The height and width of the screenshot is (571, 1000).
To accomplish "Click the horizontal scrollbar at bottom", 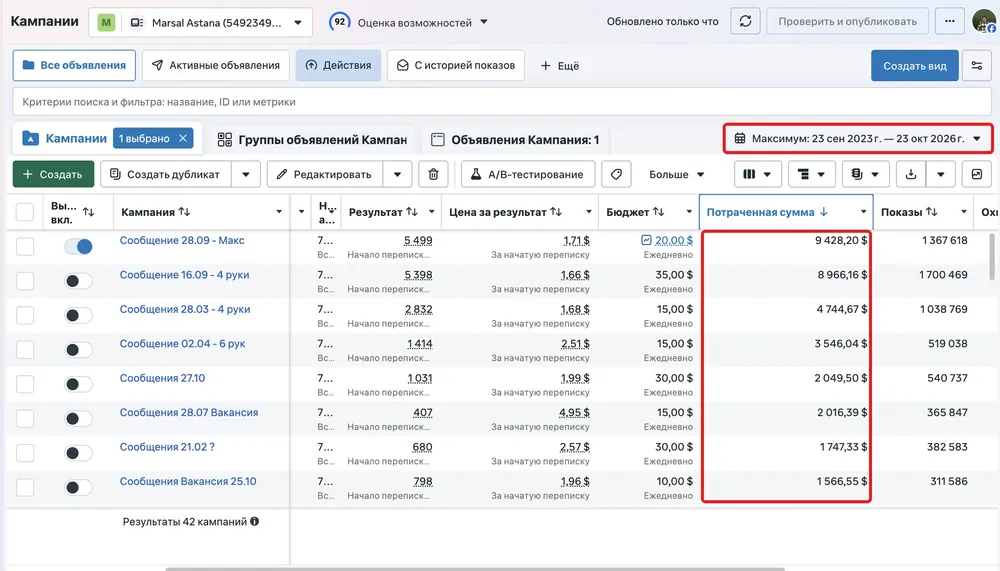I will click(x=474, y=568).
